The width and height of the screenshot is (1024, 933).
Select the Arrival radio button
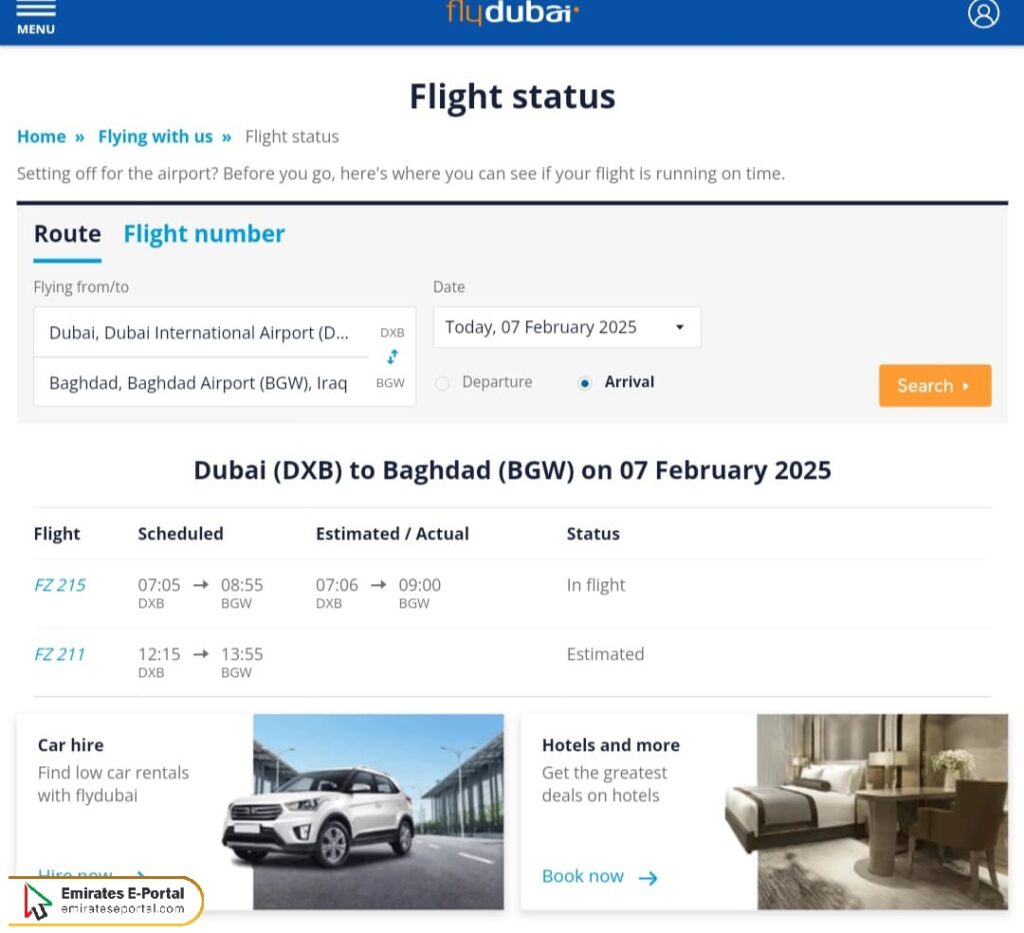tap(583, 382)
